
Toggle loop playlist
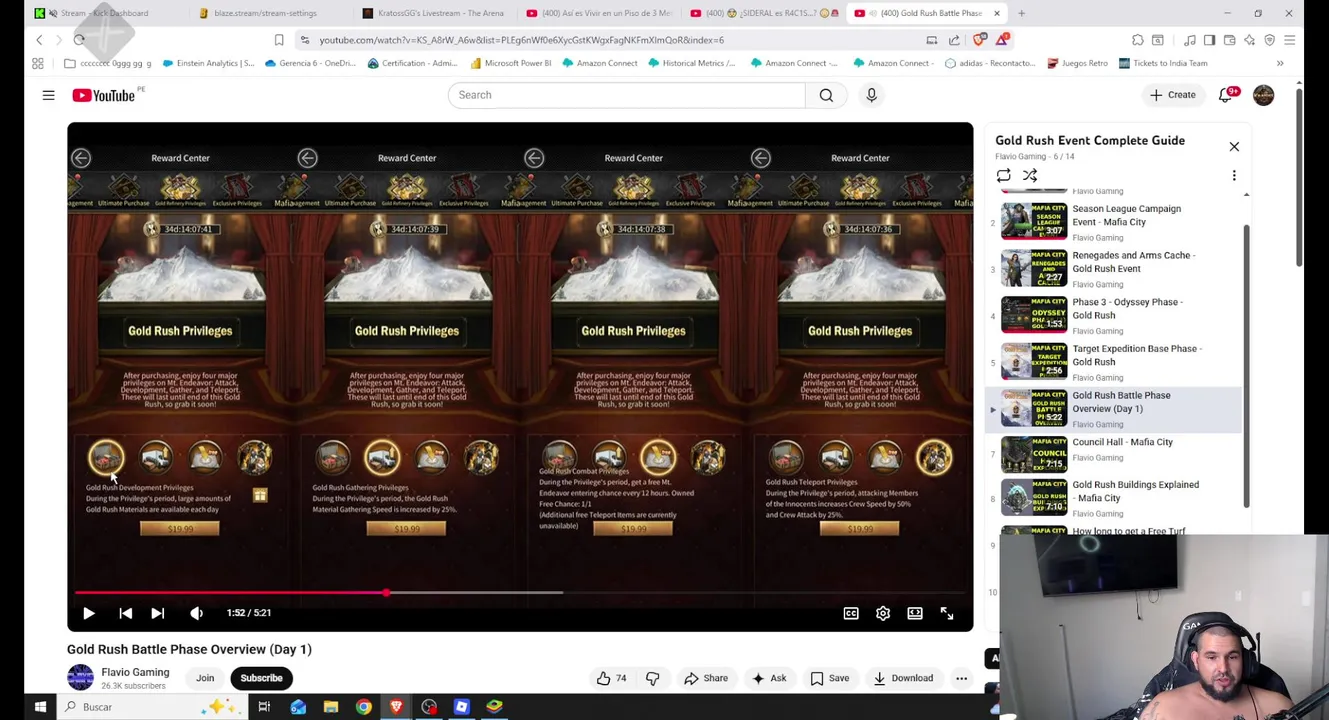click(1003, 176)
